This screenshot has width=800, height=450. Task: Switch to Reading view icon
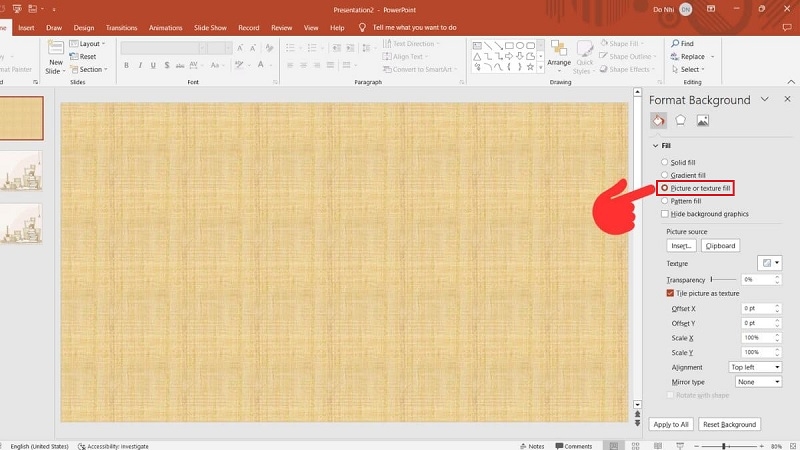pos(658,446)
